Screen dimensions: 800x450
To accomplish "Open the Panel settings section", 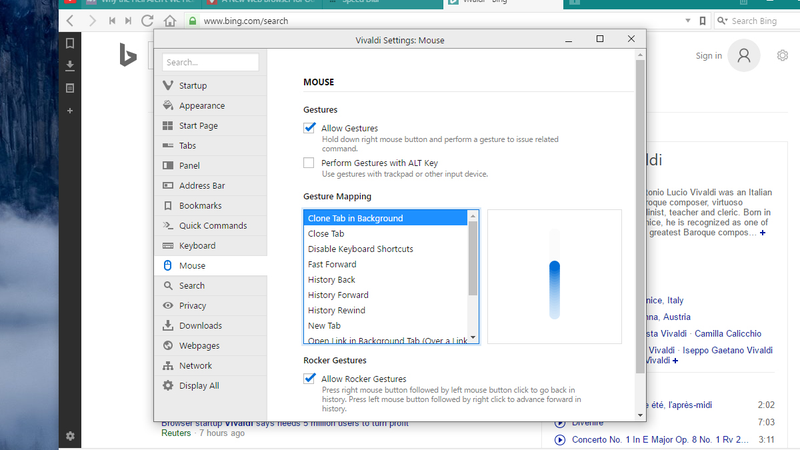I will (x=211, y=165).
